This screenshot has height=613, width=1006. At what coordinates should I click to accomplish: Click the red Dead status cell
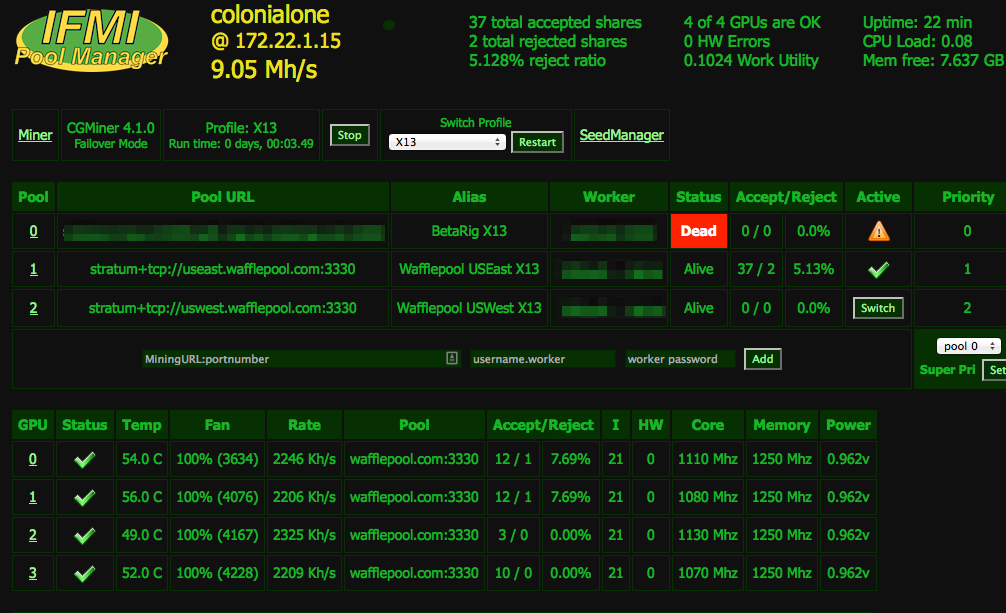(699, 231)
